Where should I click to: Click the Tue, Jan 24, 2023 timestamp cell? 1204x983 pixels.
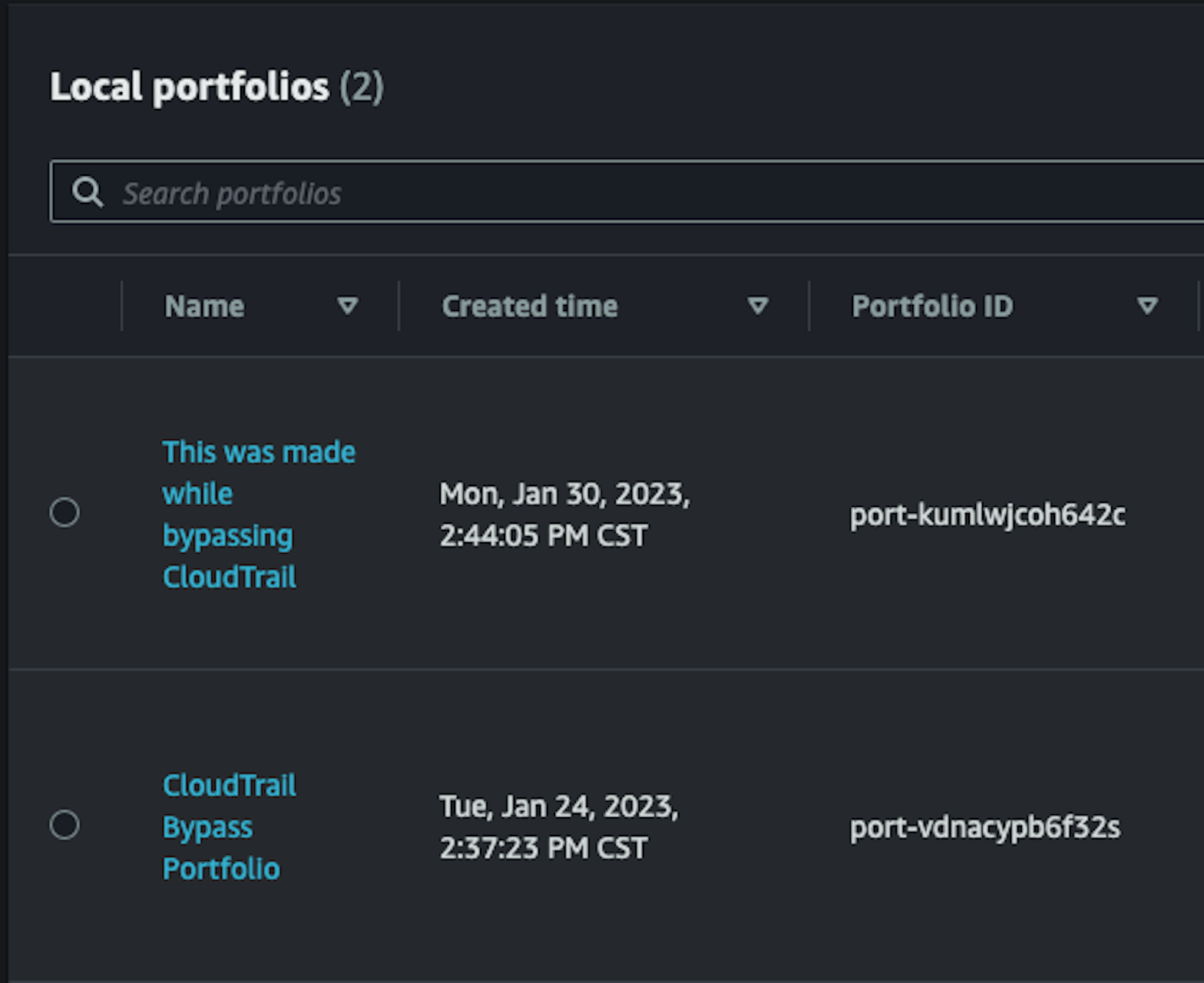559,827
